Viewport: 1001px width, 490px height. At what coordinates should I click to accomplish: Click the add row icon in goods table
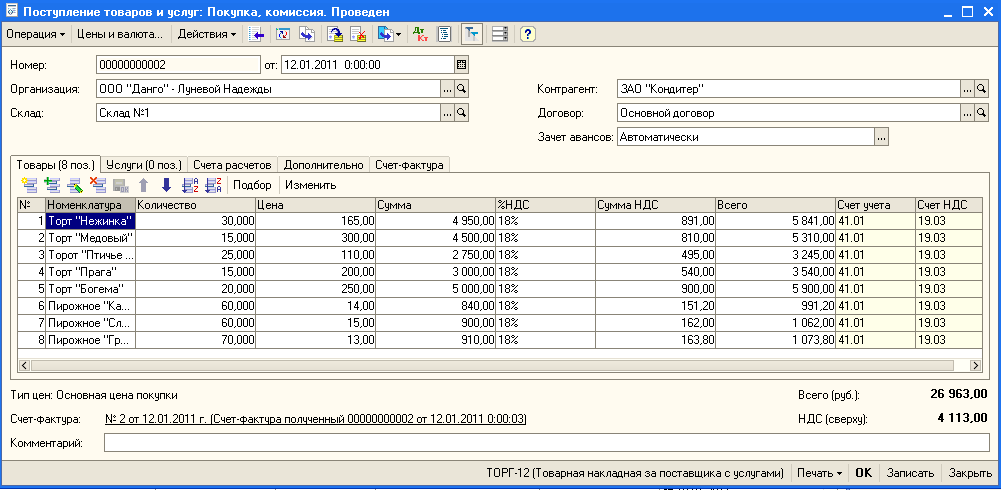click(29, 185)
